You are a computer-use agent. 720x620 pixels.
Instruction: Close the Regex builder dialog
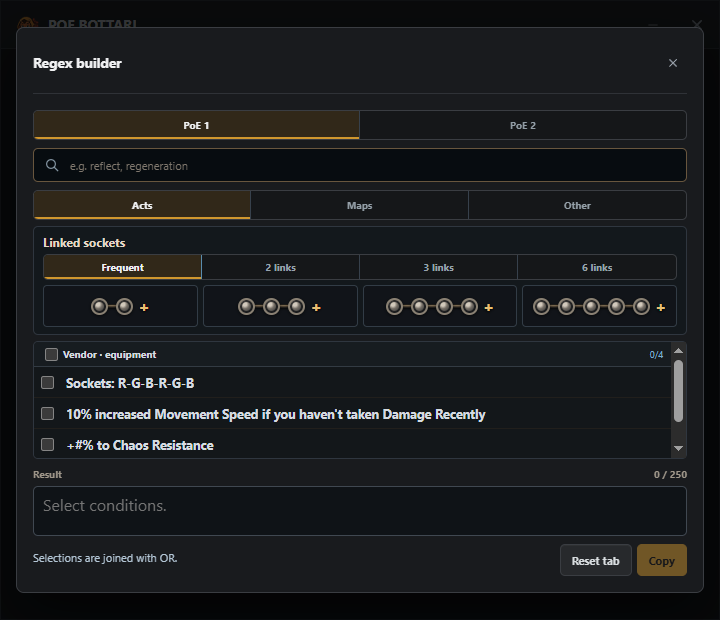(x=673, y=63)
